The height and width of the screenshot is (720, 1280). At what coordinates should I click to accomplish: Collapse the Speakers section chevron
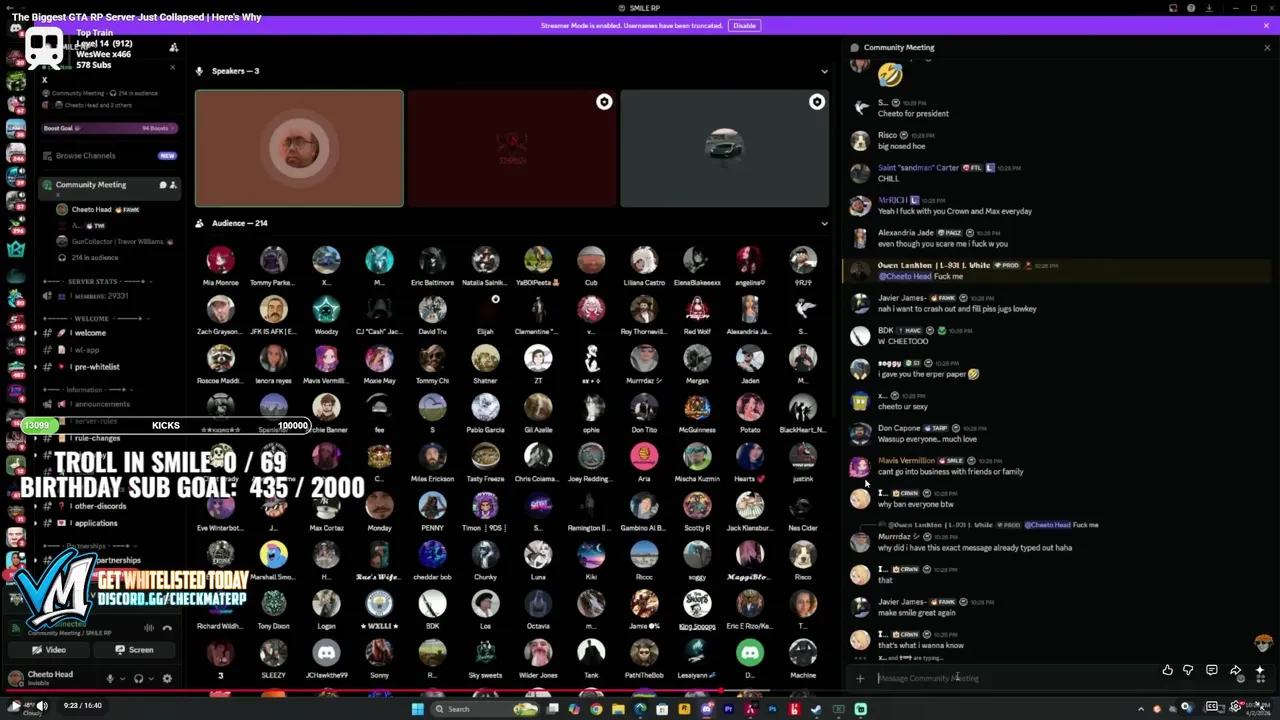click(x=824, y=71)
